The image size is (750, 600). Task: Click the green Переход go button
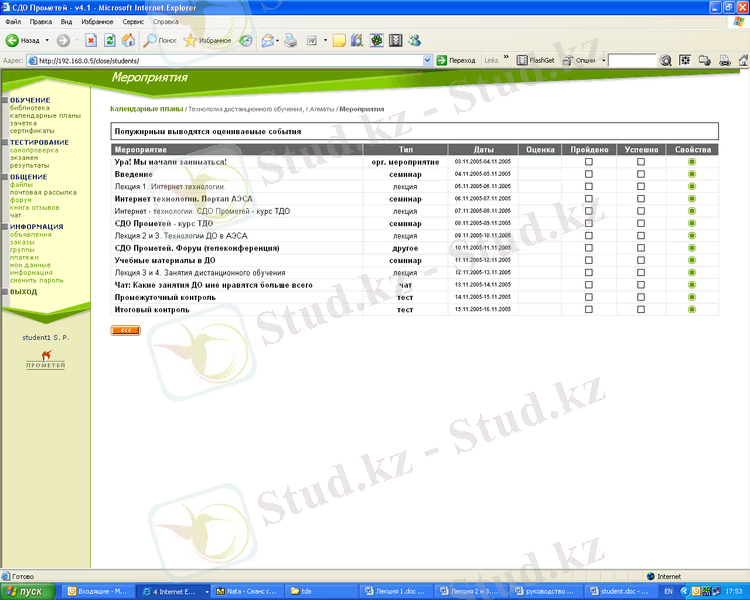456,60
